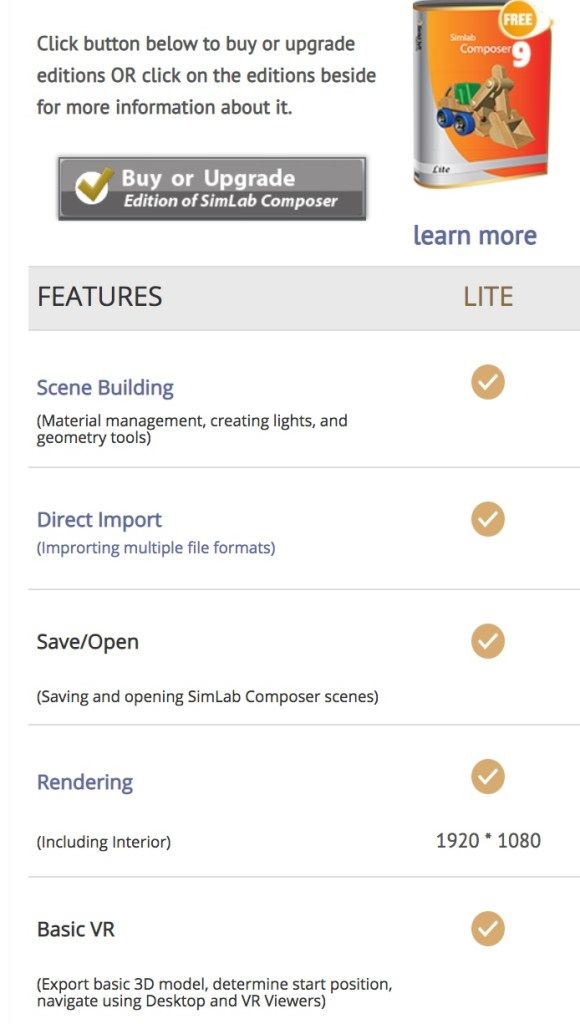This screenshot has width=580, height=1024.
Task: Click the Buy or Upgrade button
Action: pyautogui.click(x=212, y=188)
